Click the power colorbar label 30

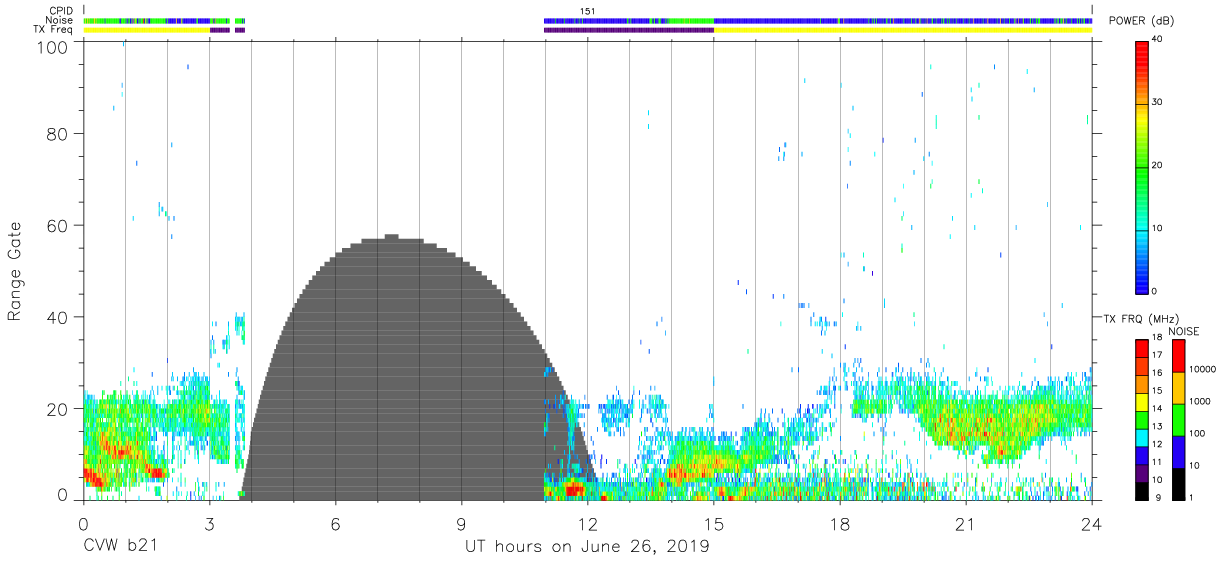click(x=1159, y=102)
